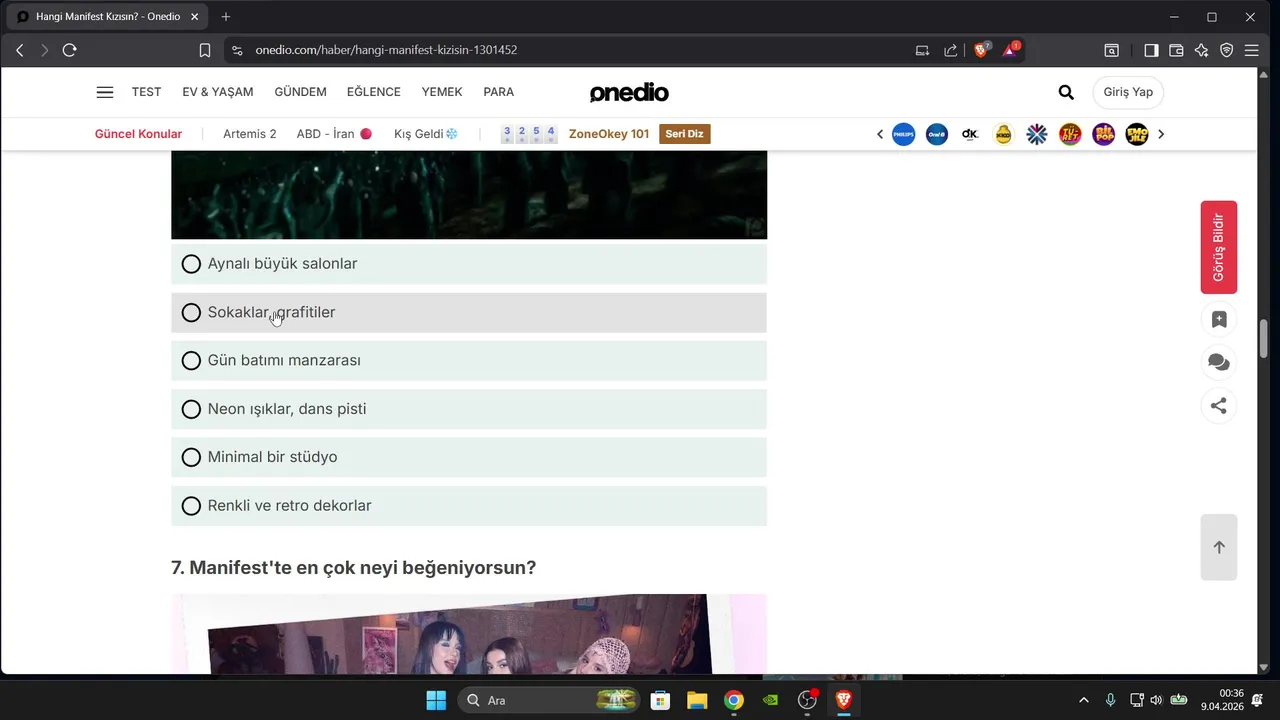Click the share page icon in address bar
The image size is (1280, 720).
point(951,50)
